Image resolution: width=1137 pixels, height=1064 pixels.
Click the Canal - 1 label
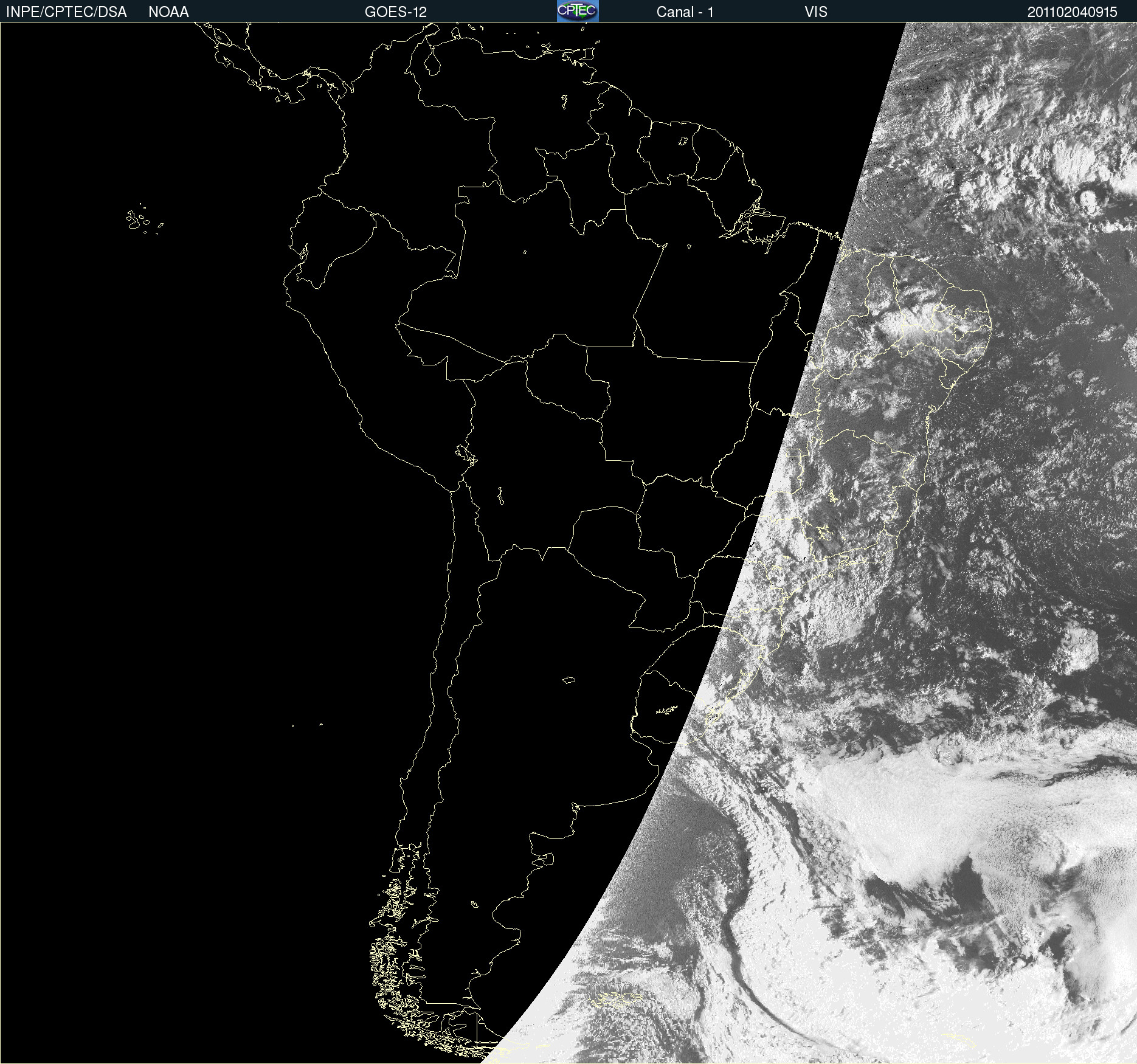[685, 12]
